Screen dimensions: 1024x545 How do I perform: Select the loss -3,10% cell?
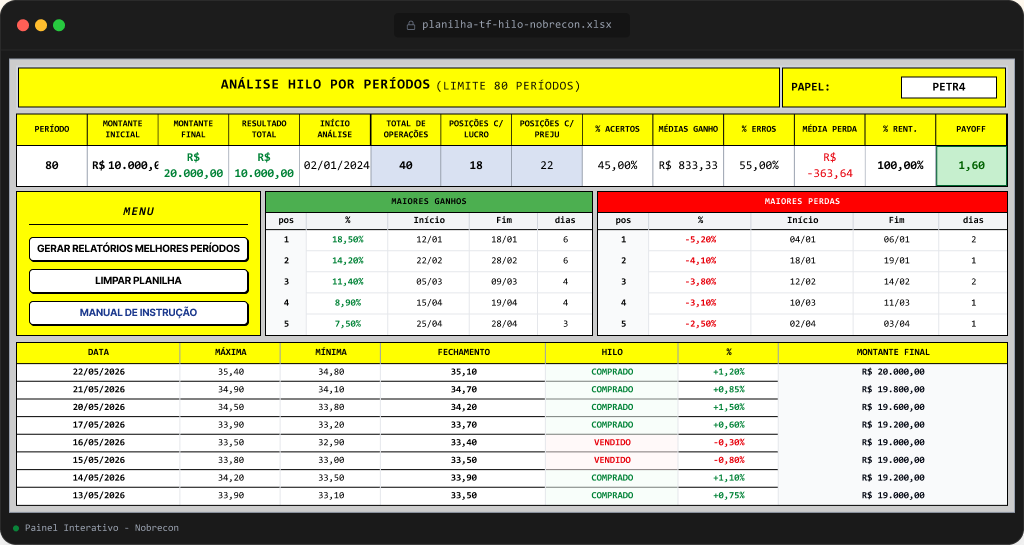click(700, 303)
